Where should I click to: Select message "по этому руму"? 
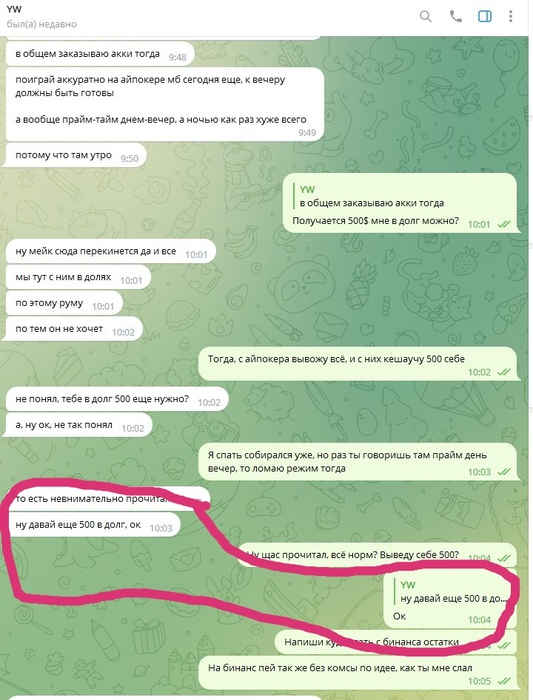64,304
